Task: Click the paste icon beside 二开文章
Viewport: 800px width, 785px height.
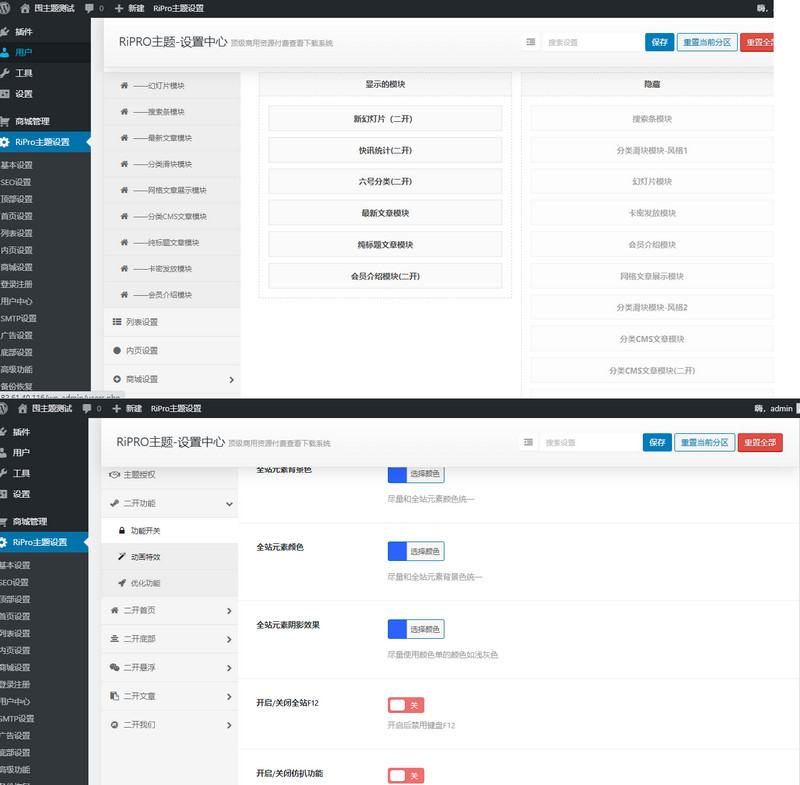Action: pyautogui.click(x=114, y=696)
